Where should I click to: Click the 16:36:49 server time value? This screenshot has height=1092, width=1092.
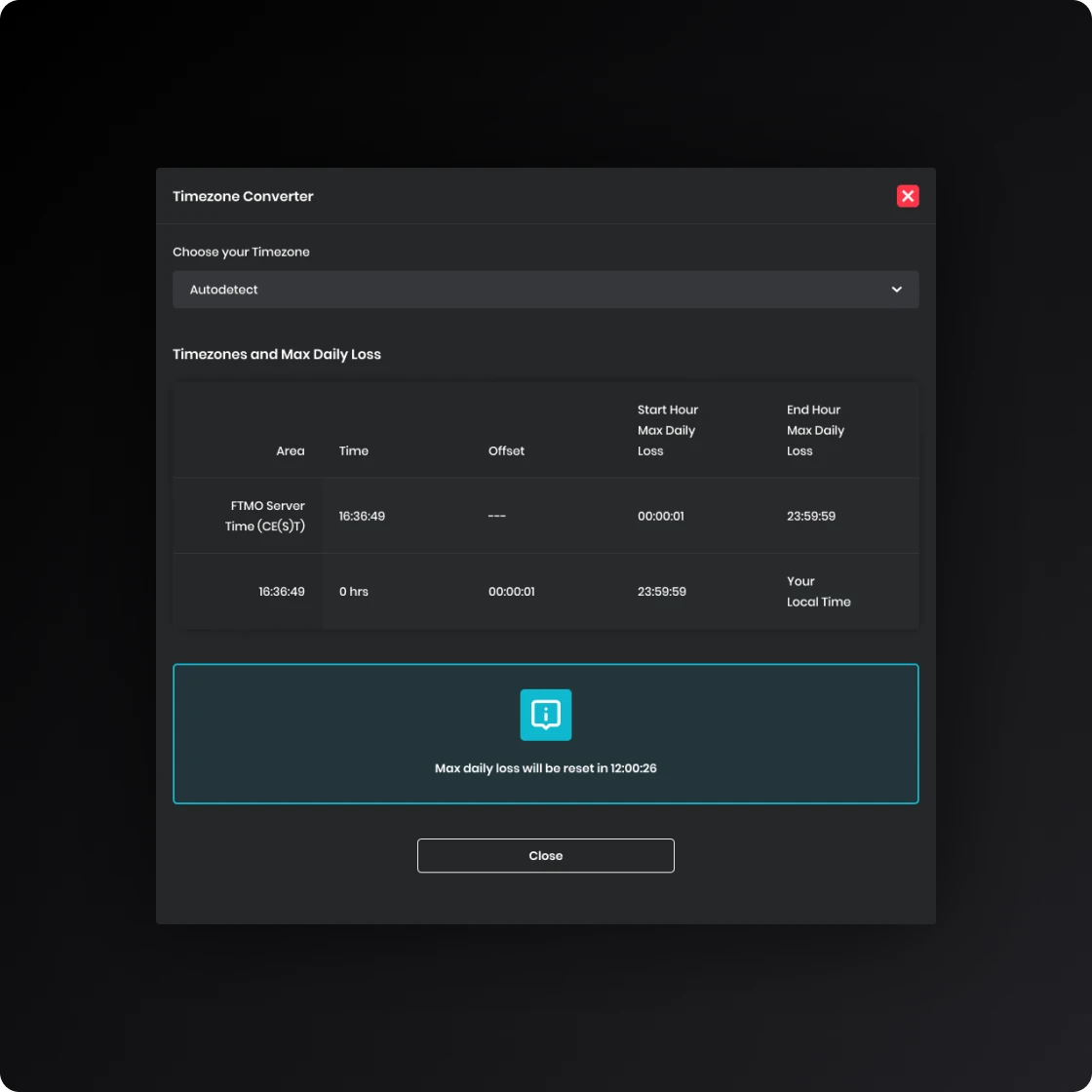(362, 516)
